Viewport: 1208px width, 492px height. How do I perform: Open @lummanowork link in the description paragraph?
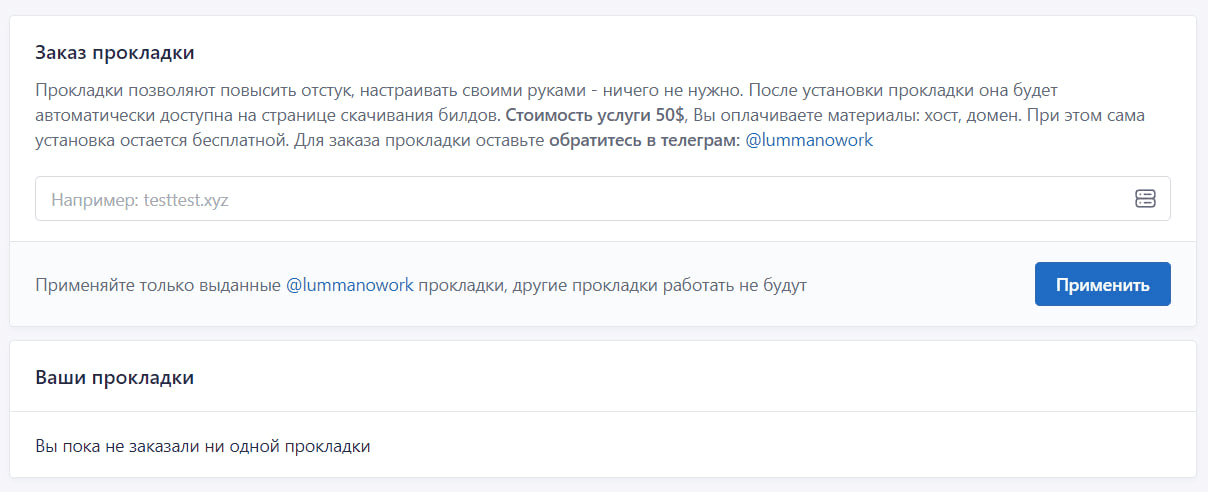[809, 141]
